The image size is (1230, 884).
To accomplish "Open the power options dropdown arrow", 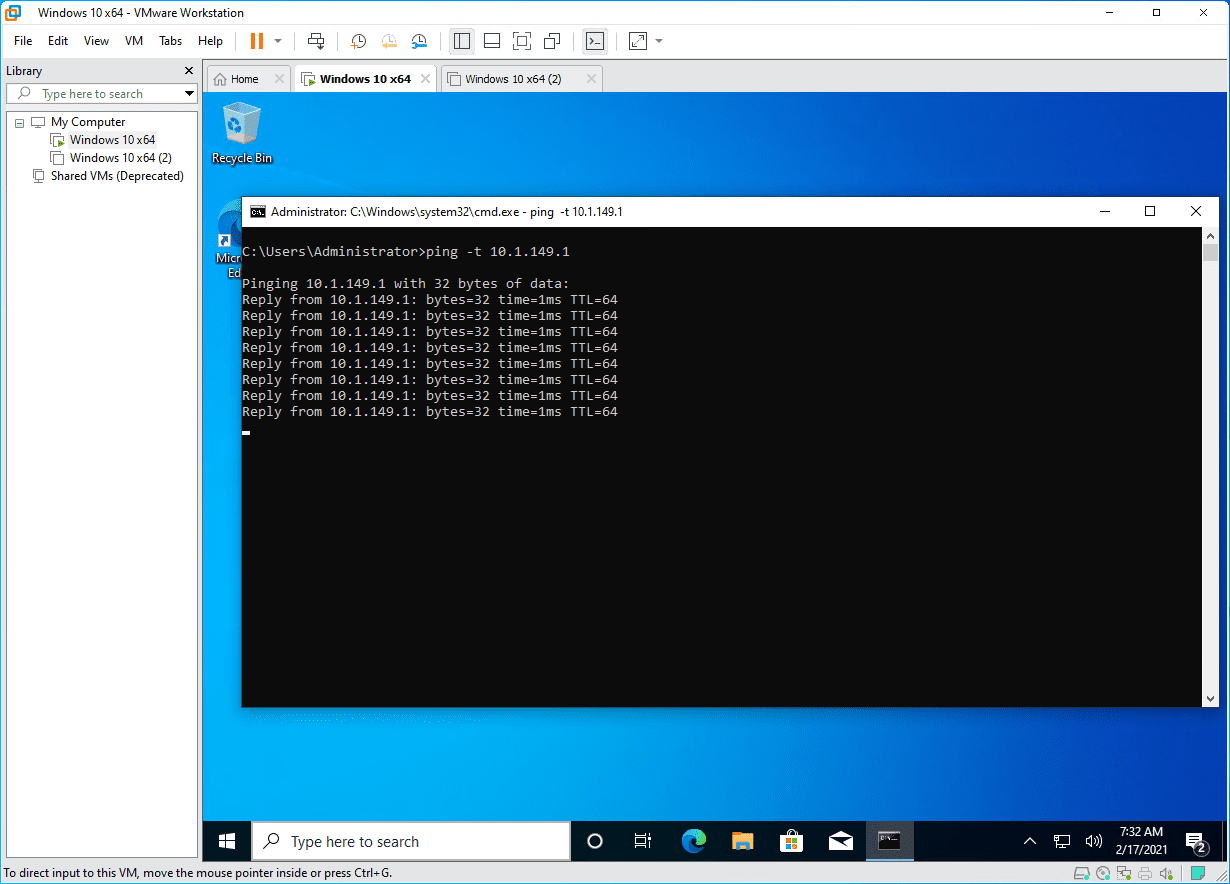I will [278, 41].
